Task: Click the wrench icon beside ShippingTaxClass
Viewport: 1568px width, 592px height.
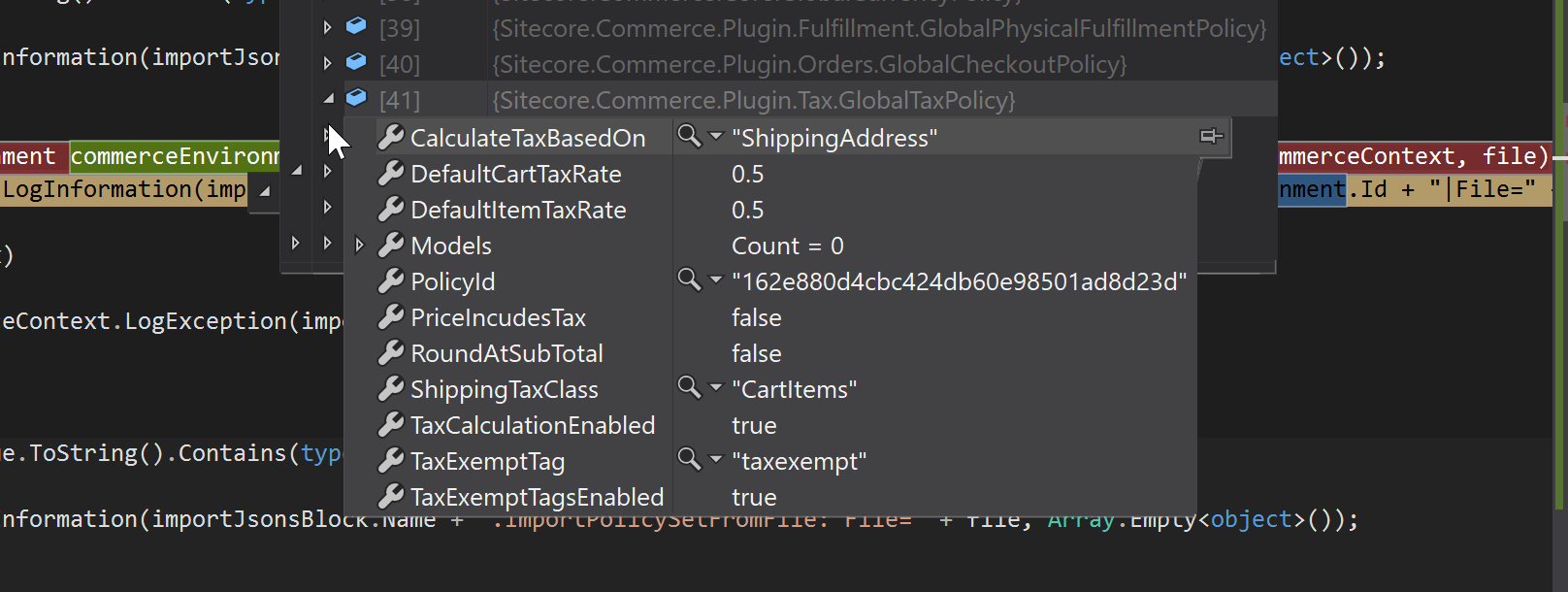Action: [x=391, y=389]
